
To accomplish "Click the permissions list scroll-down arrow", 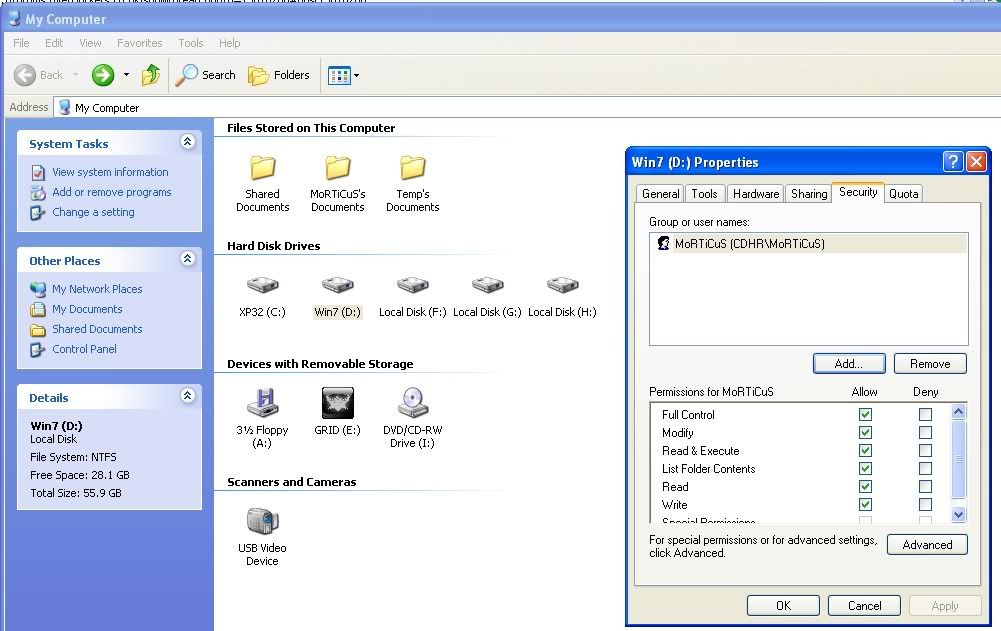I will pos(958,514).
